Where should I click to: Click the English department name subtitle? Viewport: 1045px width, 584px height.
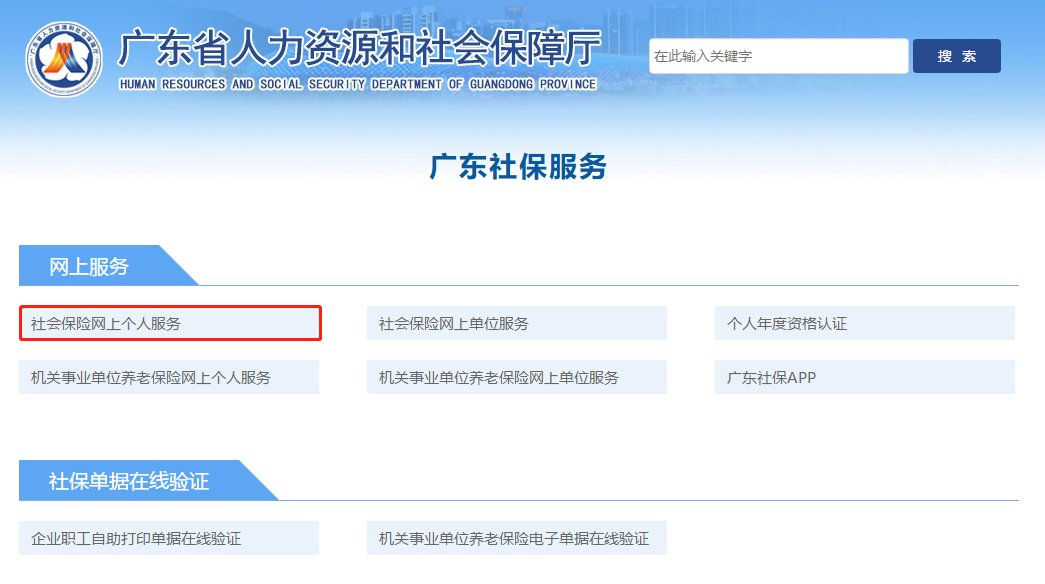357,84
